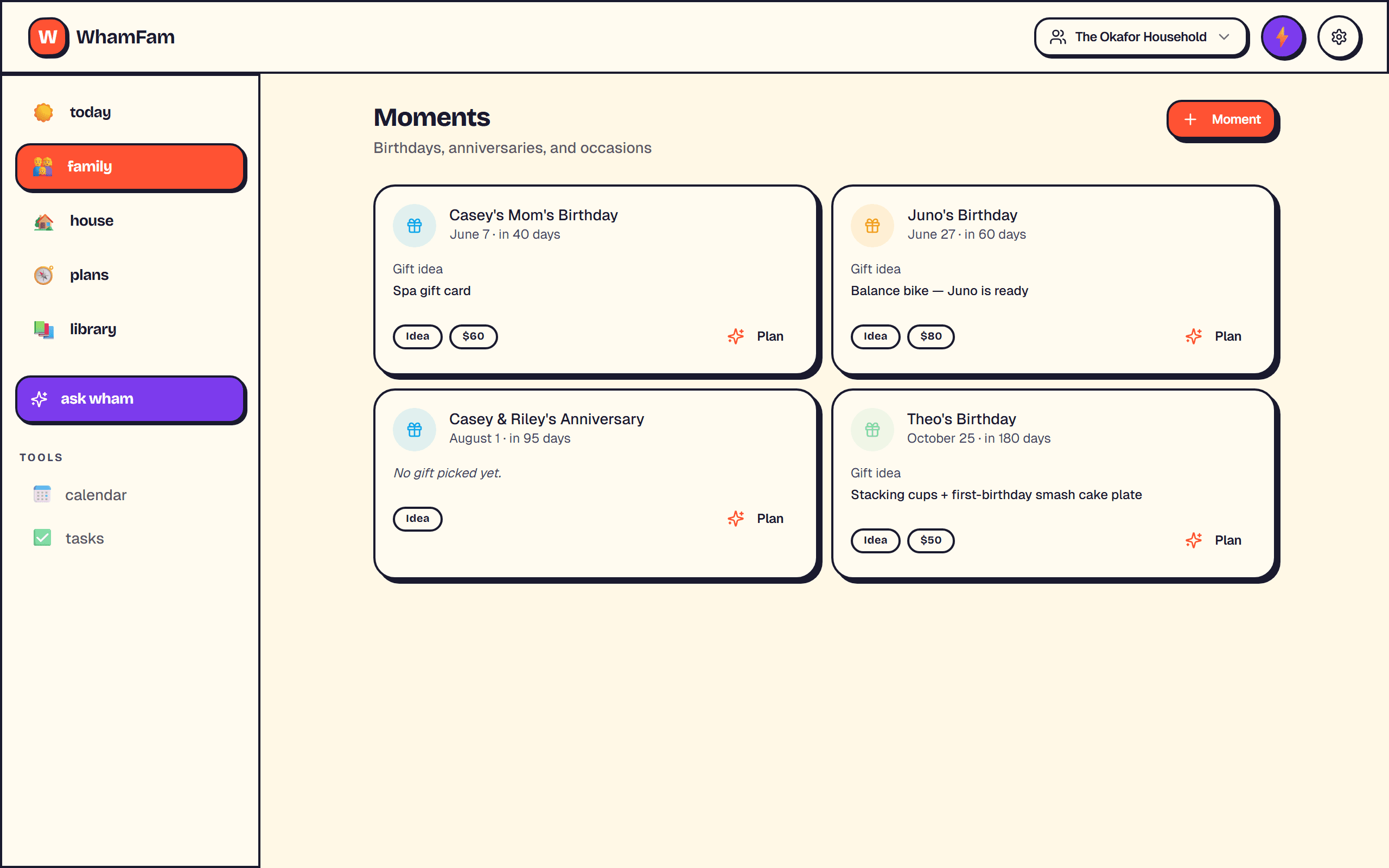Click the ask wham button
Viewport: 1389px width, 868px height.
(130, 399)
